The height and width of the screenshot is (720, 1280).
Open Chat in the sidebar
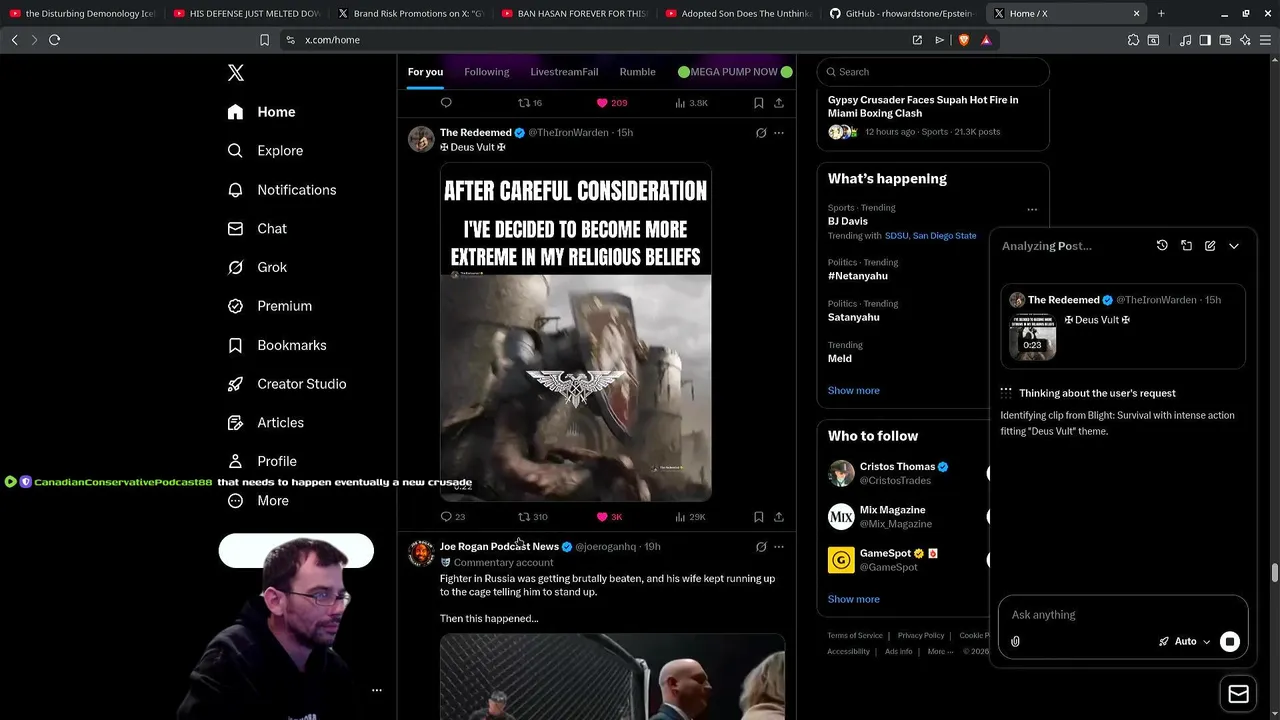point(257,229)
